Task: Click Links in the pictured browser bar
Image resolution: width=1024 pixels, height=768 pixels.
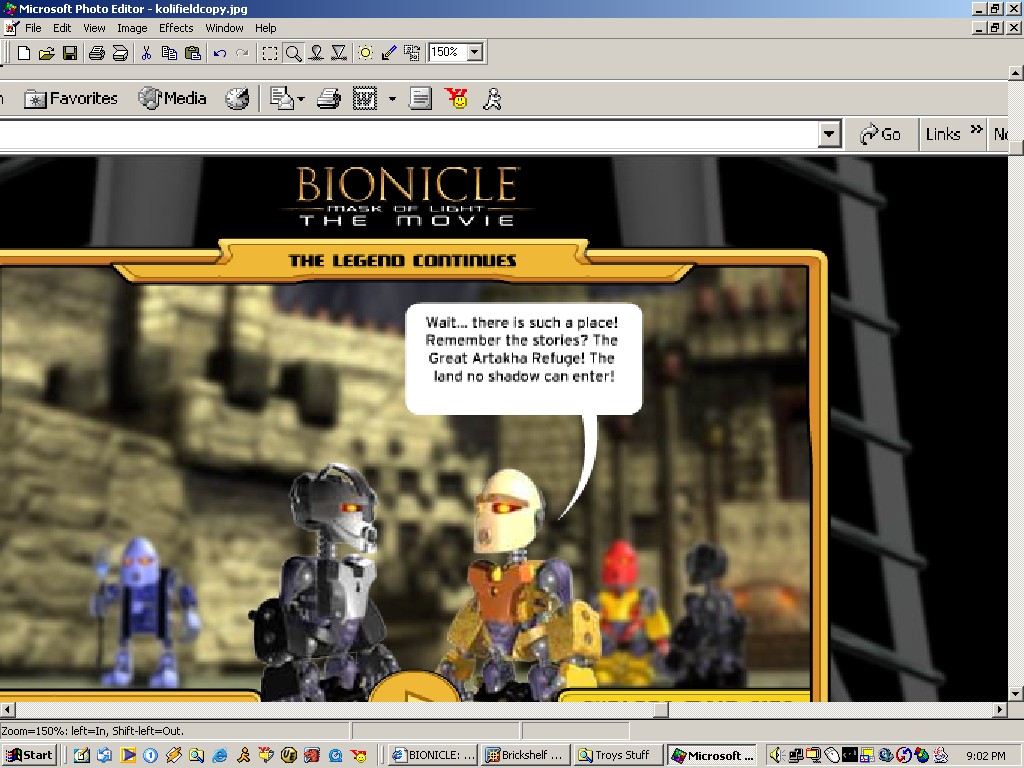Action: pyautogui.click(x=943, y=135)
